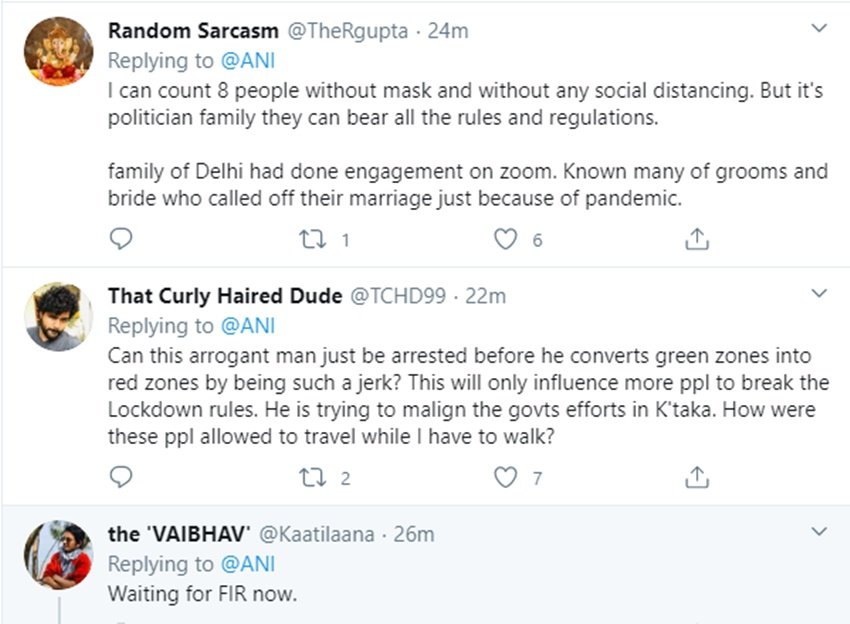View That Curly Haired Dude's avatar
850x624 pixels.
[58, 316]
